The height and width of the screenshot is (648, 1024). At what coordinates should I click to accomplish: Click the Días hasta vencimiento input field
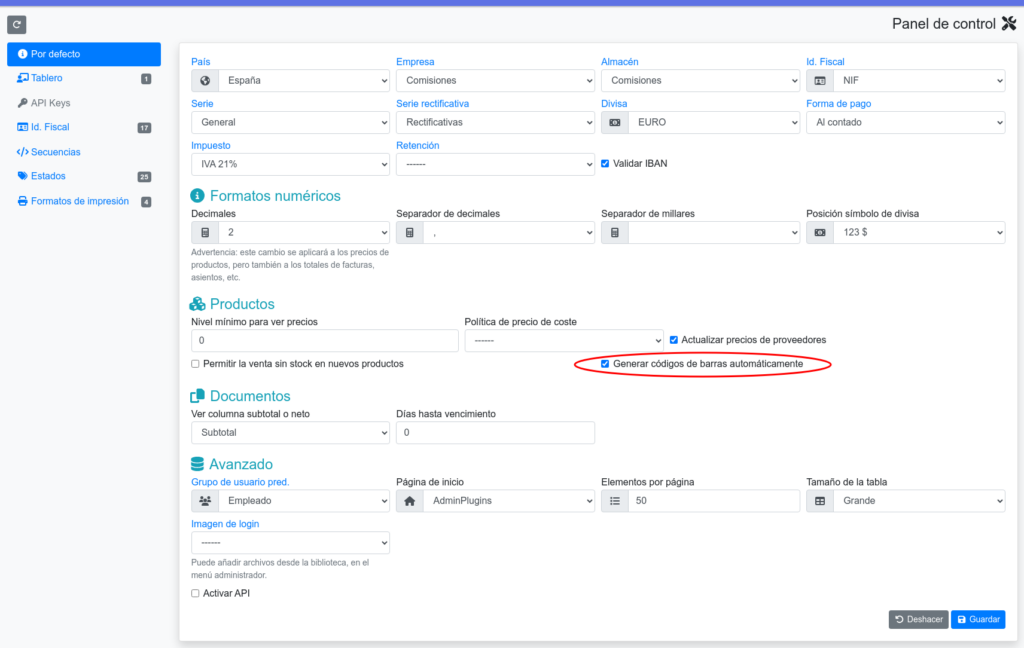pyautogui.click(x=495, y=432)
